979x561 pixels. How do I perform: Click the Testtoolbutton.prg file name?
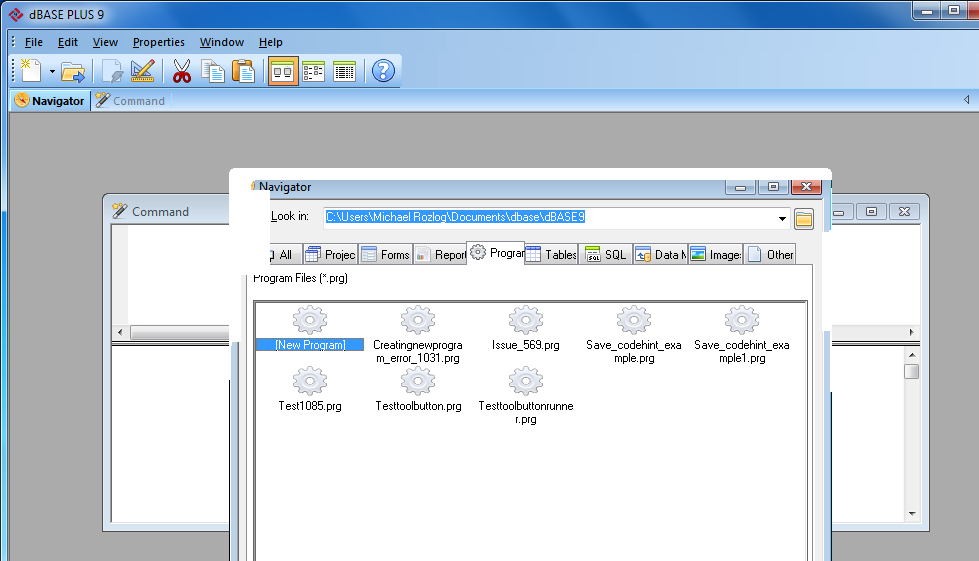[x=418, y=406]
